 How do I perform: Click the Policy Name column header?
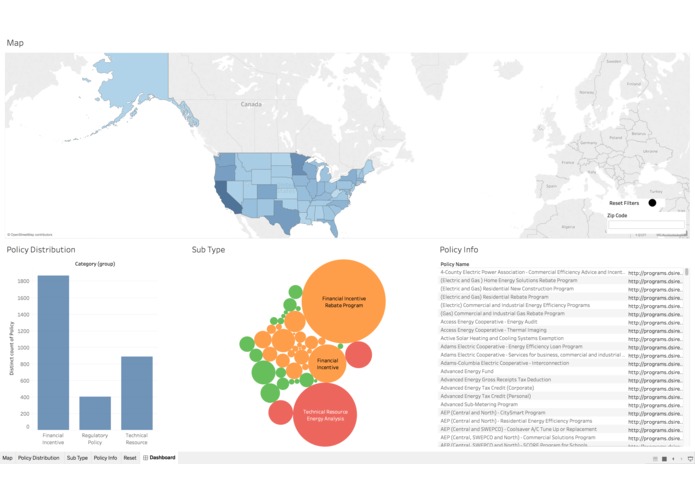pos(454,264)
